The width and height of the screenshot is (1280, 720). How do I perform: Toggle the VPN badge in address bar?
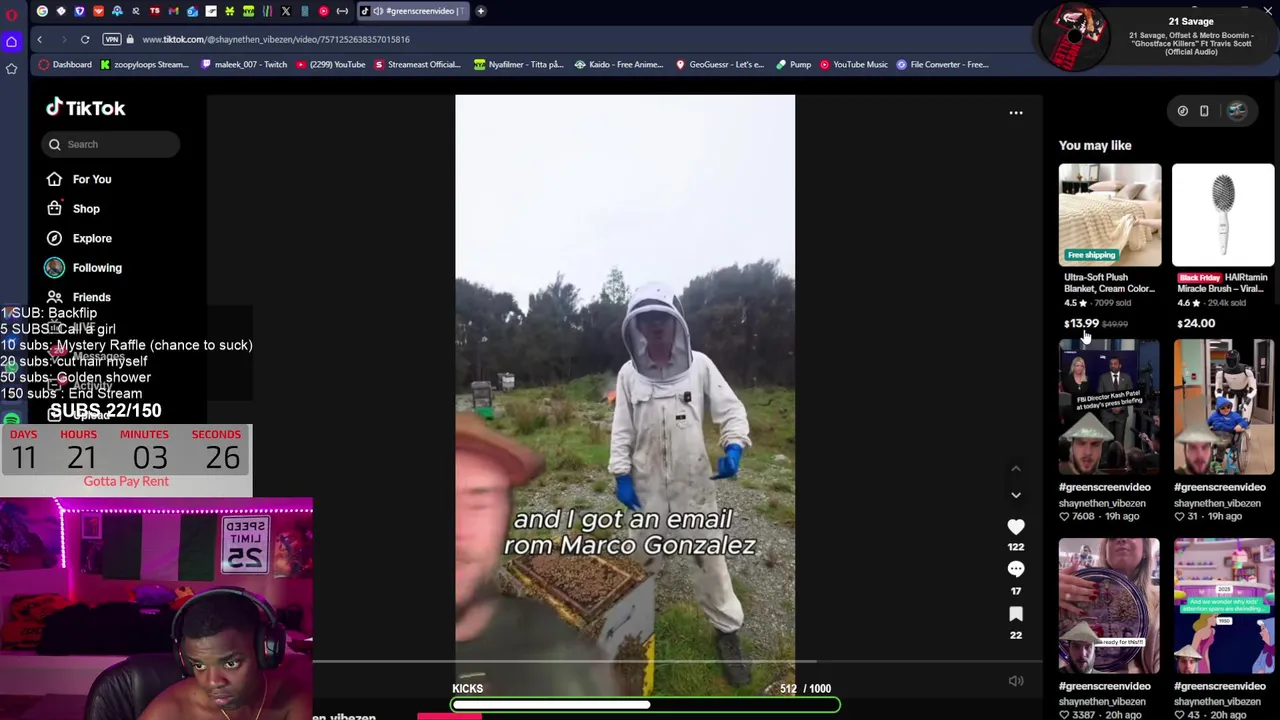(x=112, y=39)
